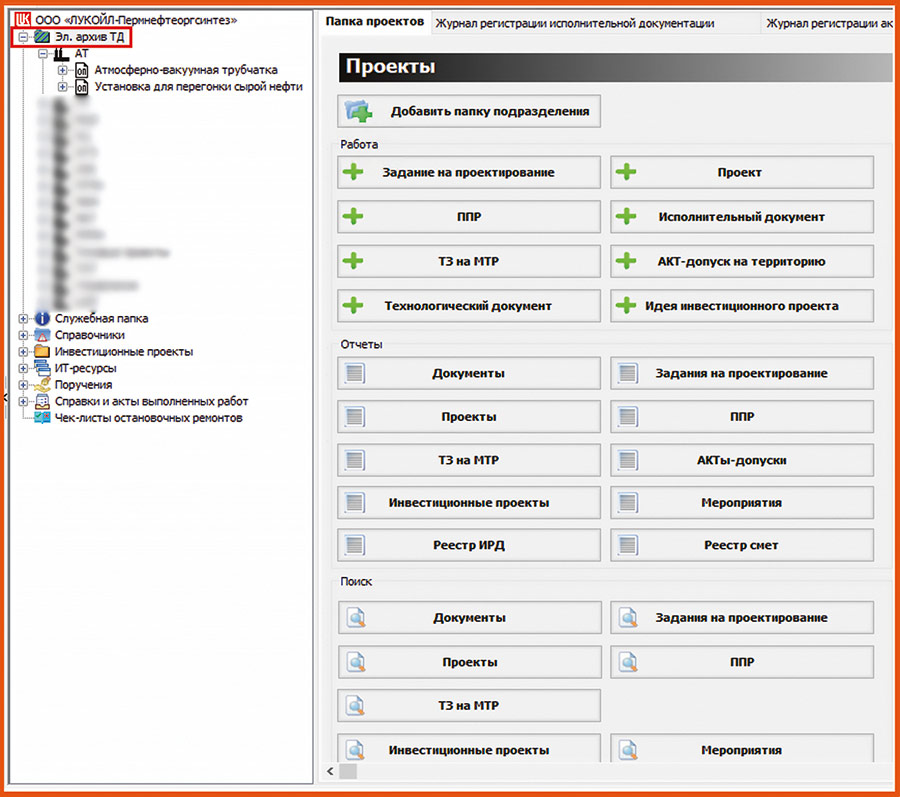The width and height of the screenshot is (900, 797).
Task: Click the Поручения tree icon
Action: tap(42, 385)
